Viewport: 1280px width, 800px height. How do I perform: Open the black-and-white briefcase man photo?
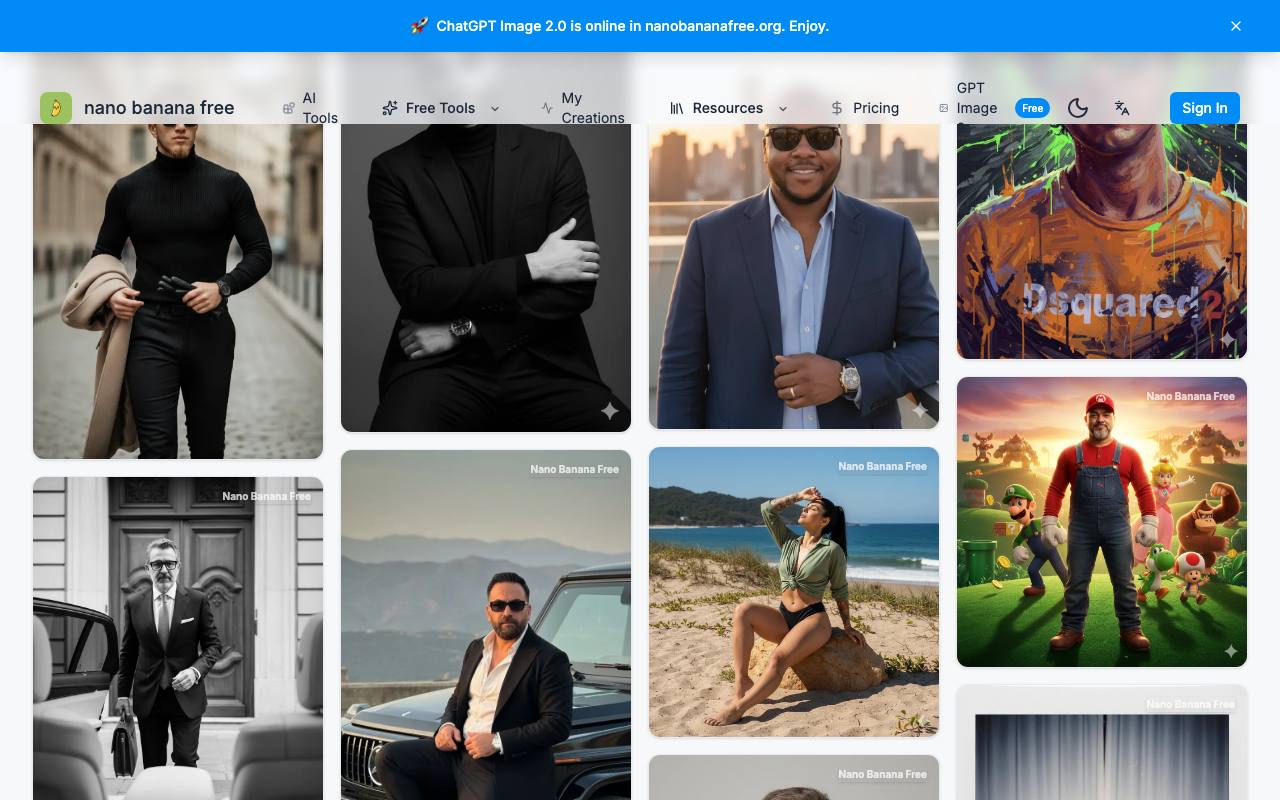point(178,638)
